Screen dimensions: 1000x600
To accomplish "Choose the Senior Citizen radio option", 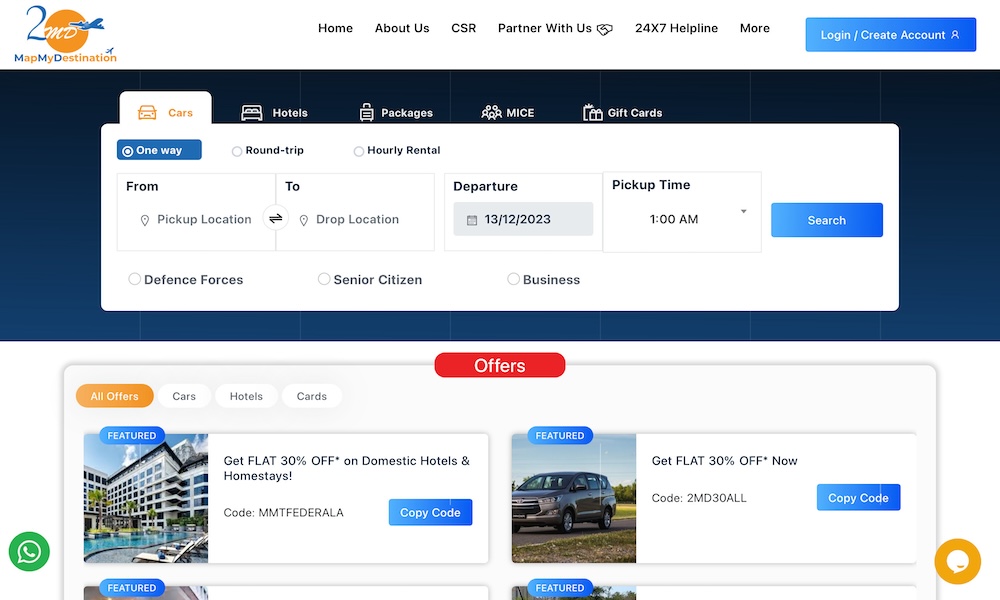I will coord(324,280).
